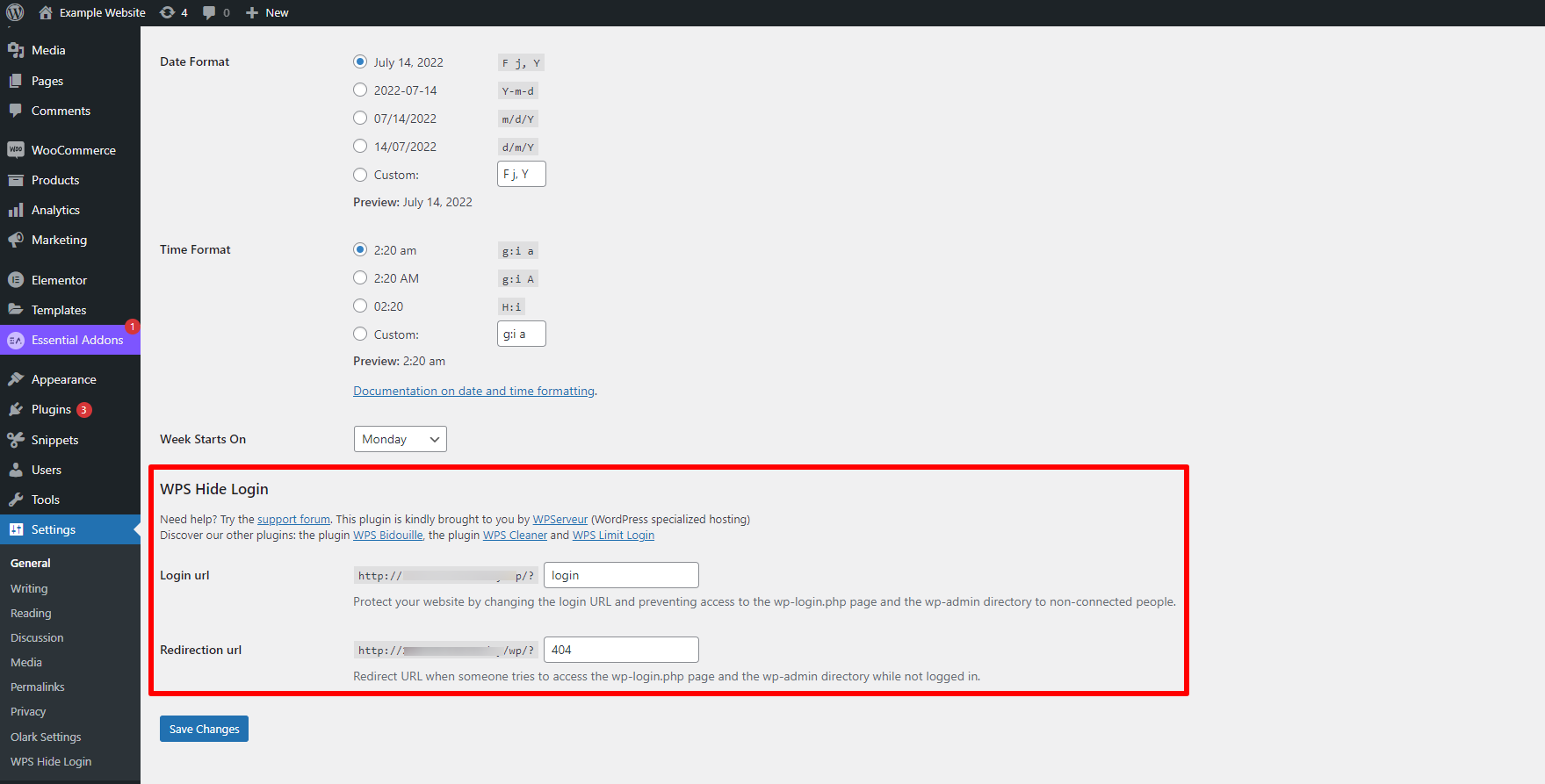Click the Media sidebar icon

click(x=16, y=50)
